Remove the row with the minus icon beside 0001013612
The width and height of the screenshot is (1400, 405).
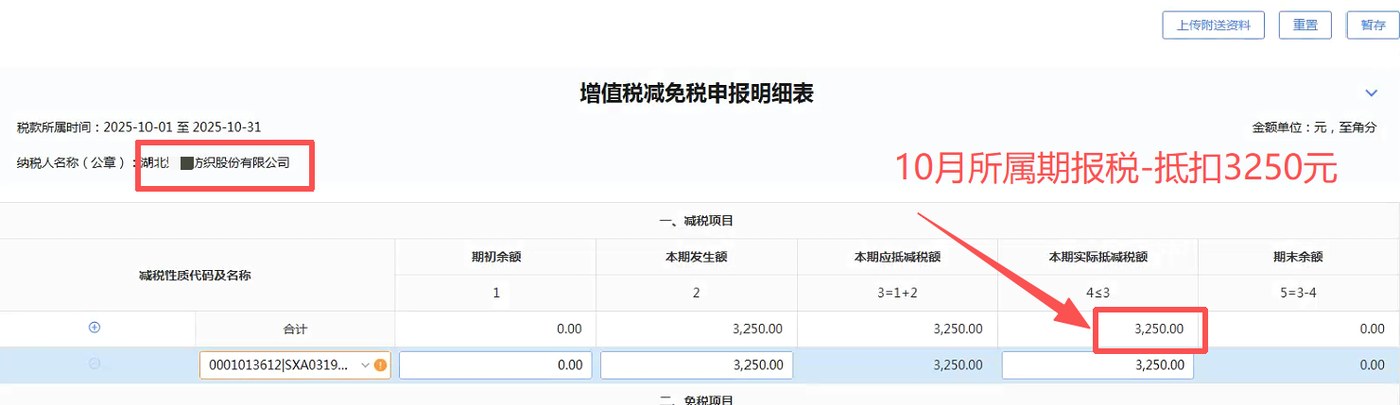95,364
